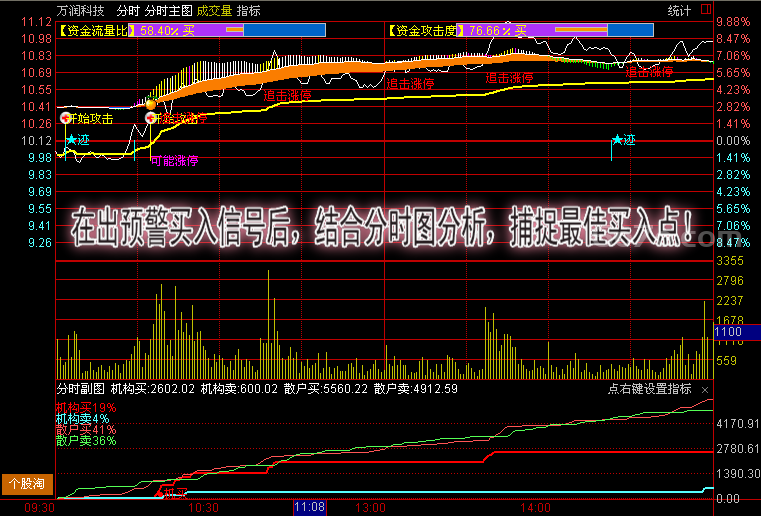
Task: Click the red layout icon beside 统计
Action: point(706,9)
